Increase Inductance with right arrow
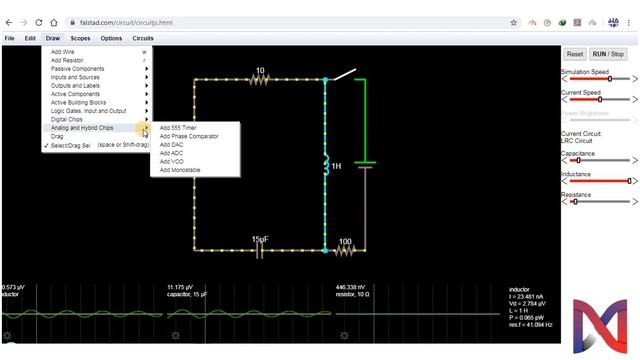Screen dimensions: 640x360 click(635, 181)
